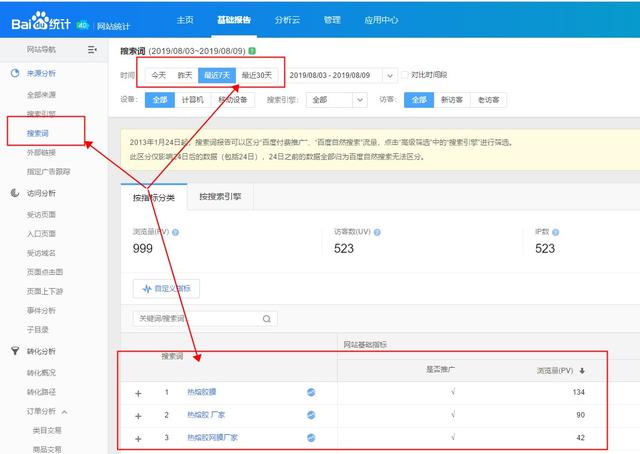Select the 计算机 device filter
This screenshot has height=454, width=640.
pos(193,100)
